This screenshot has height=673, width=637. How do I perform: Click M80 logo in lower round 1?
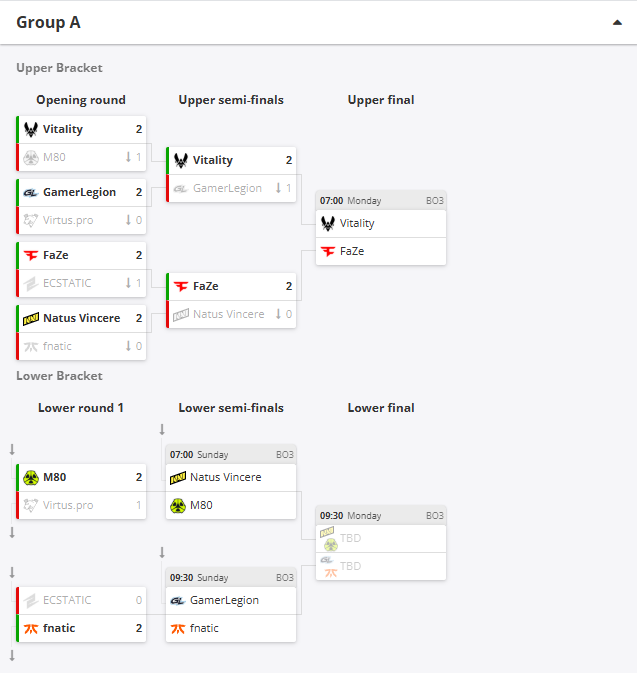(x=31, y=477)
